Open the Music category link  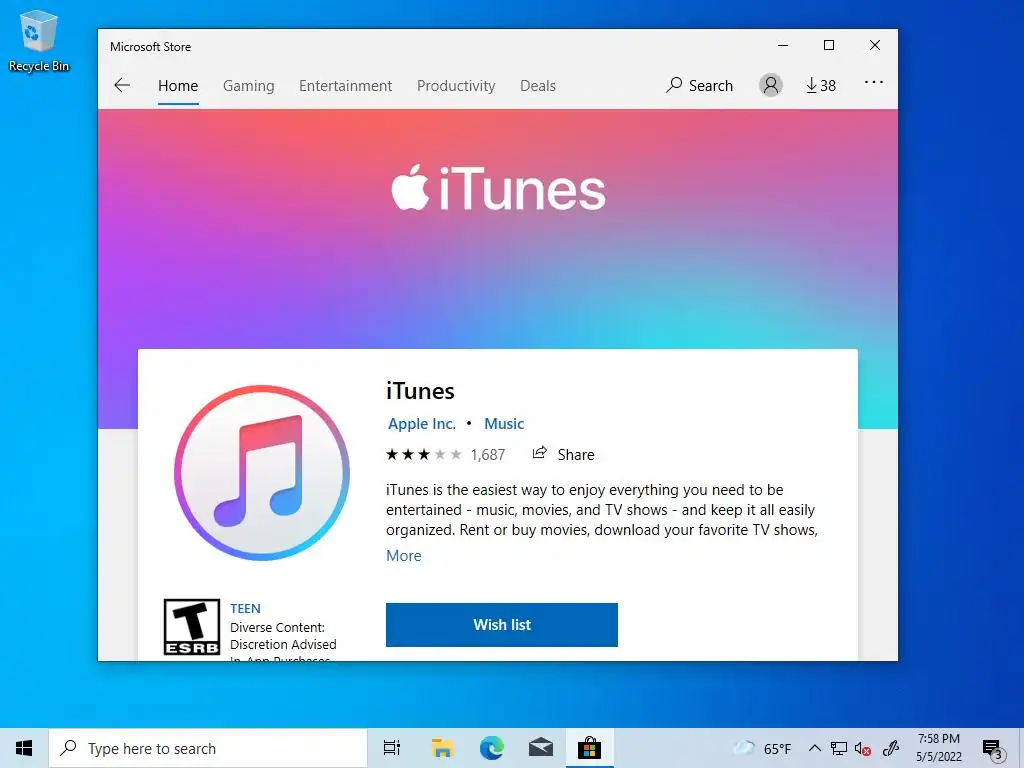(x=504, y=424)
